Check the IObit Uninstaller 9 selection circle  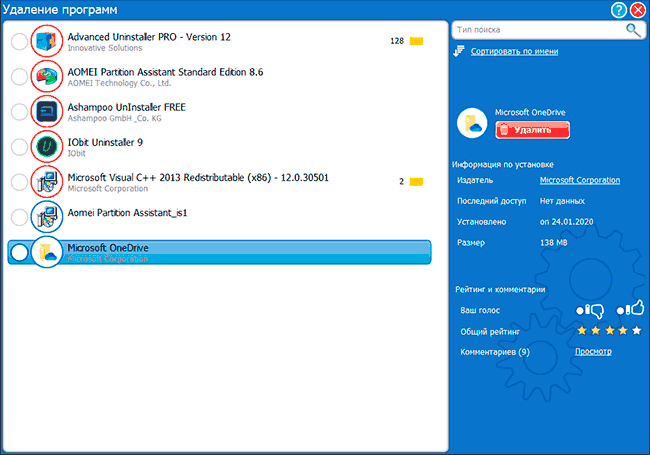pos(19,147)
